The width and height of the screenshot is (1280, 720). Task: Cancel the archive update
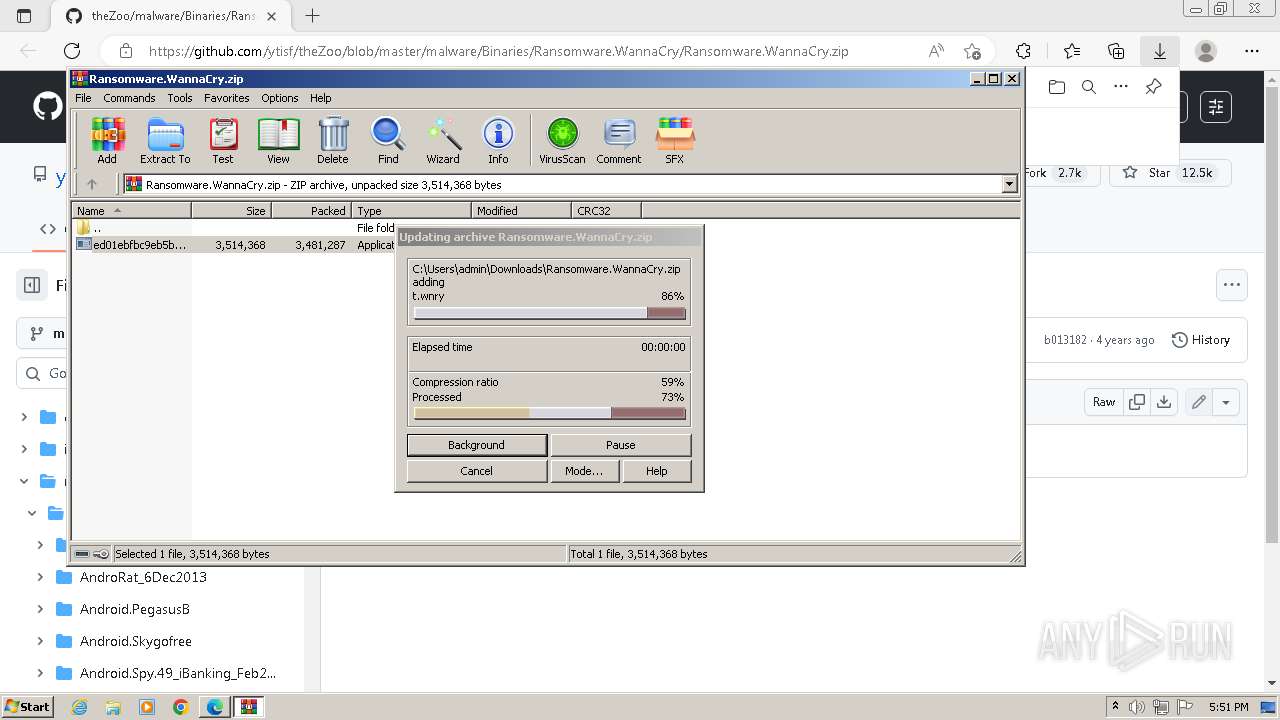(x=476, y=471)
